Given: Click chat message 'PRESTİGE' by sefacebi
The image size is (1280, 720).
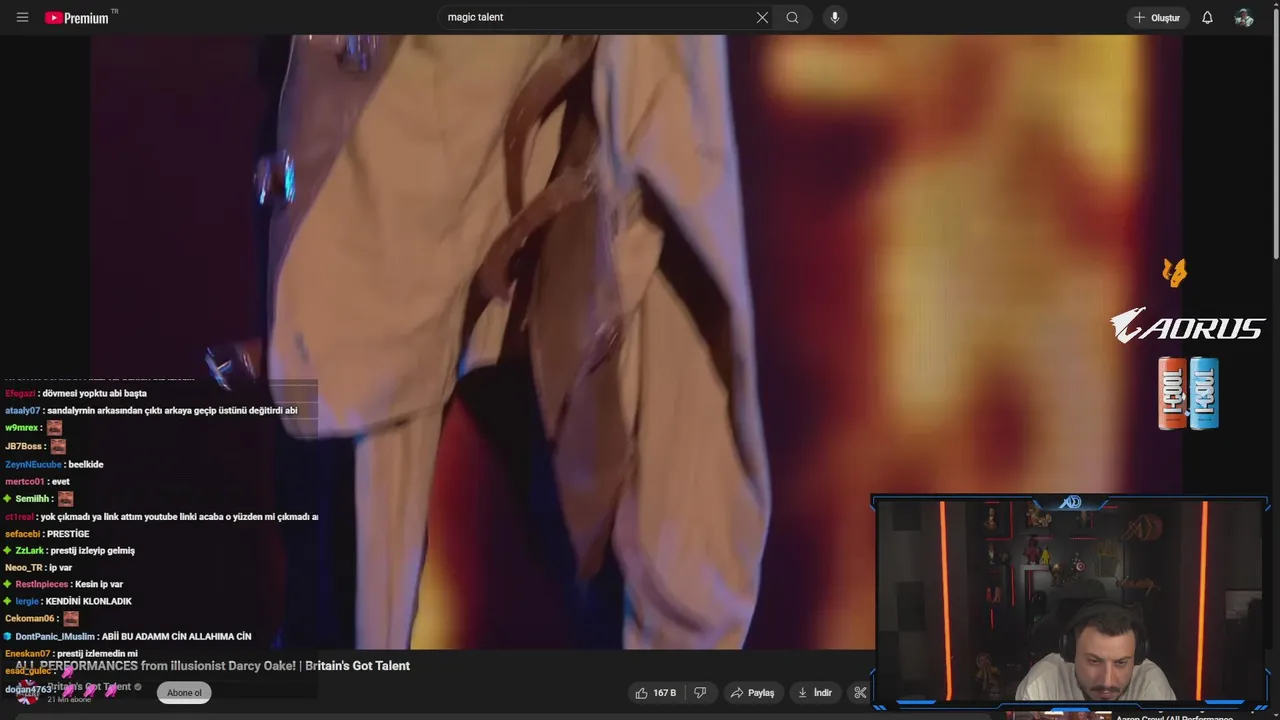Looking at the screenshot, I should [x=68, y=534].
